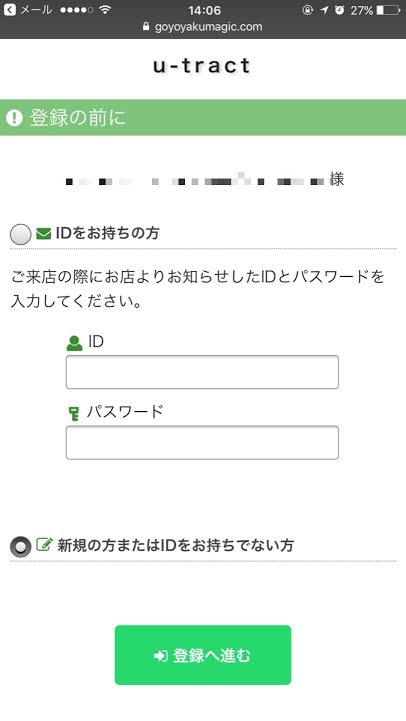The height and width of the screenshot is (721, 406).
Task: Tap the alarm clock status icon
Action: pos(339,10)
